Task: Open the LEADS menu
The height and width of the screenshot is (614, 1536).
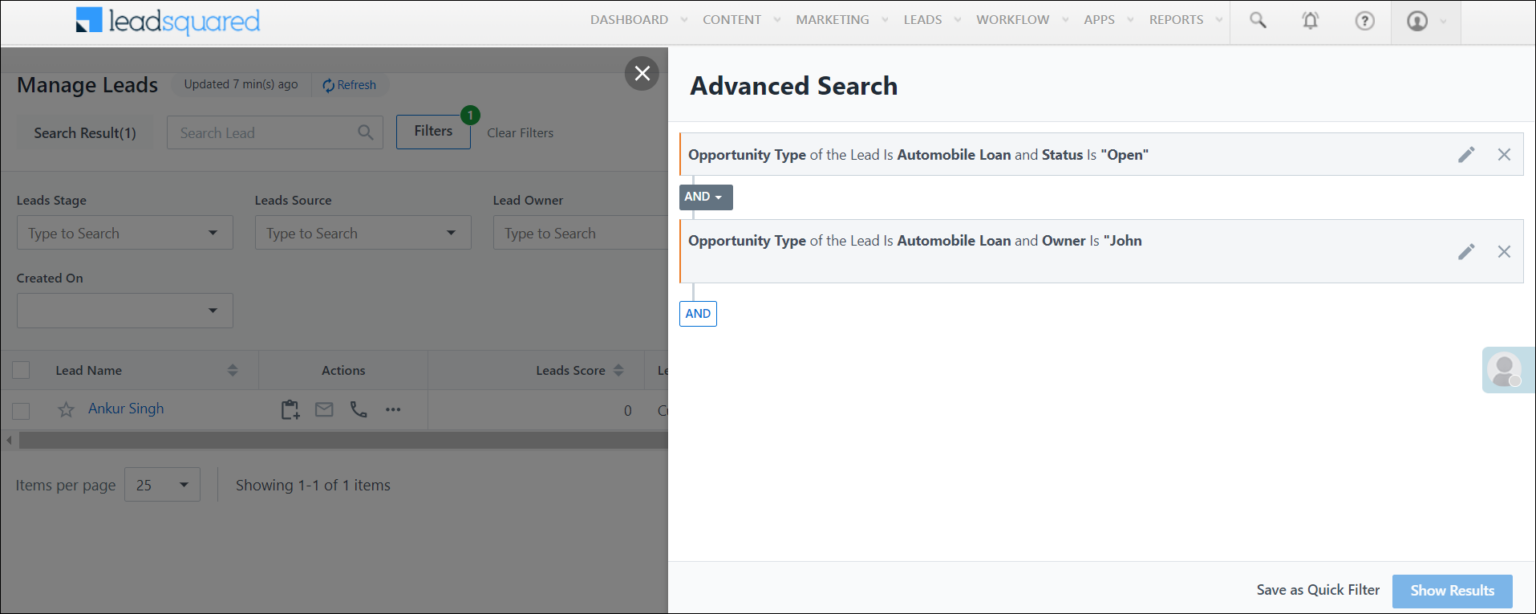Action: (924, 19)
